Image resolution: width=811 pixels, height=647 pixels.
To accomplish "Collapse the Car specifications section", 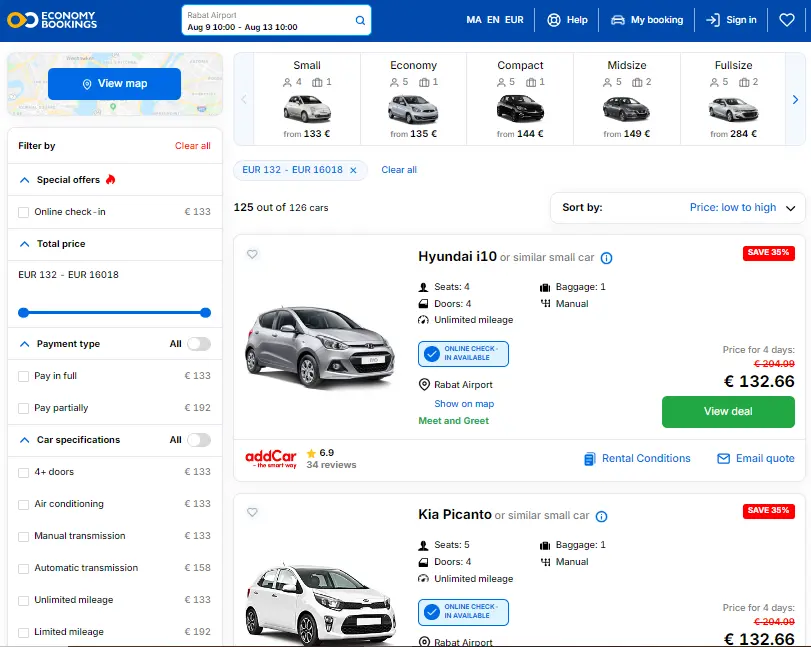I will pos(24,440).
